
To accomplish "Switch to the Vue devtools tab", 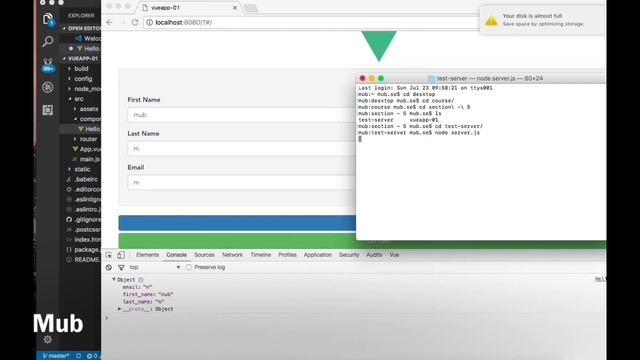I will coord(394,255).
